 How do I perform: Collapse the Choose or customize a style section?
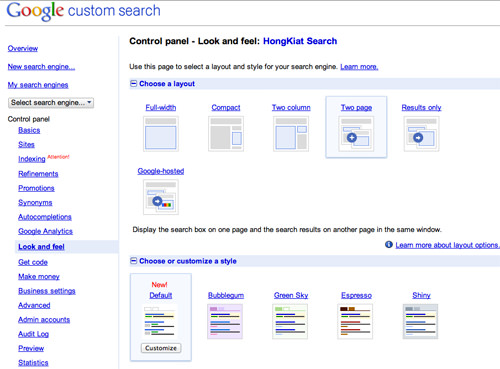[133, 261]
